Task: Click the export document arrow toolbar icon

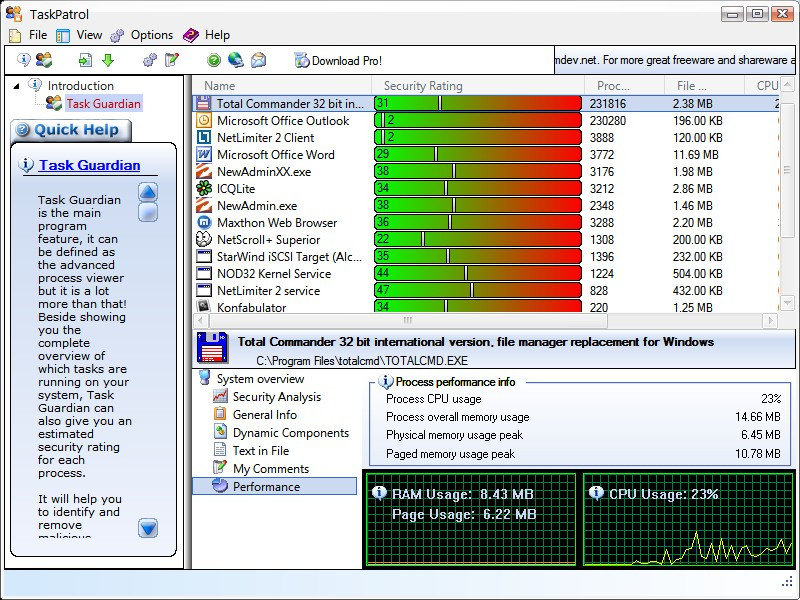Action: coord(85,60)
